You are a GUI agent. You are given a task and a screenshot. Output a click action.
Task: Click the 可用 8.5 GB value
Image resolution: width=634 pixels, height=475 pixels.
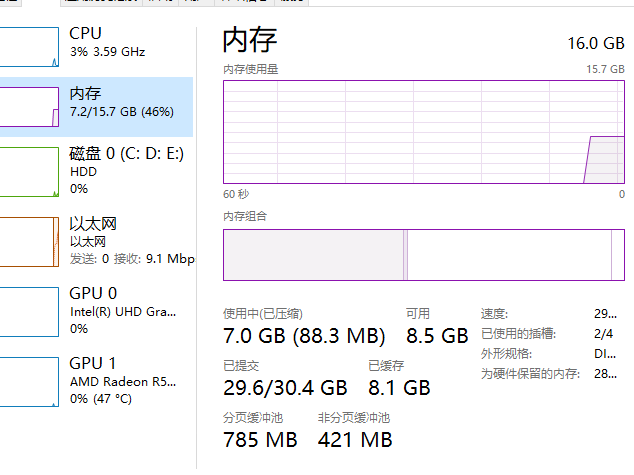pos(436,335)
